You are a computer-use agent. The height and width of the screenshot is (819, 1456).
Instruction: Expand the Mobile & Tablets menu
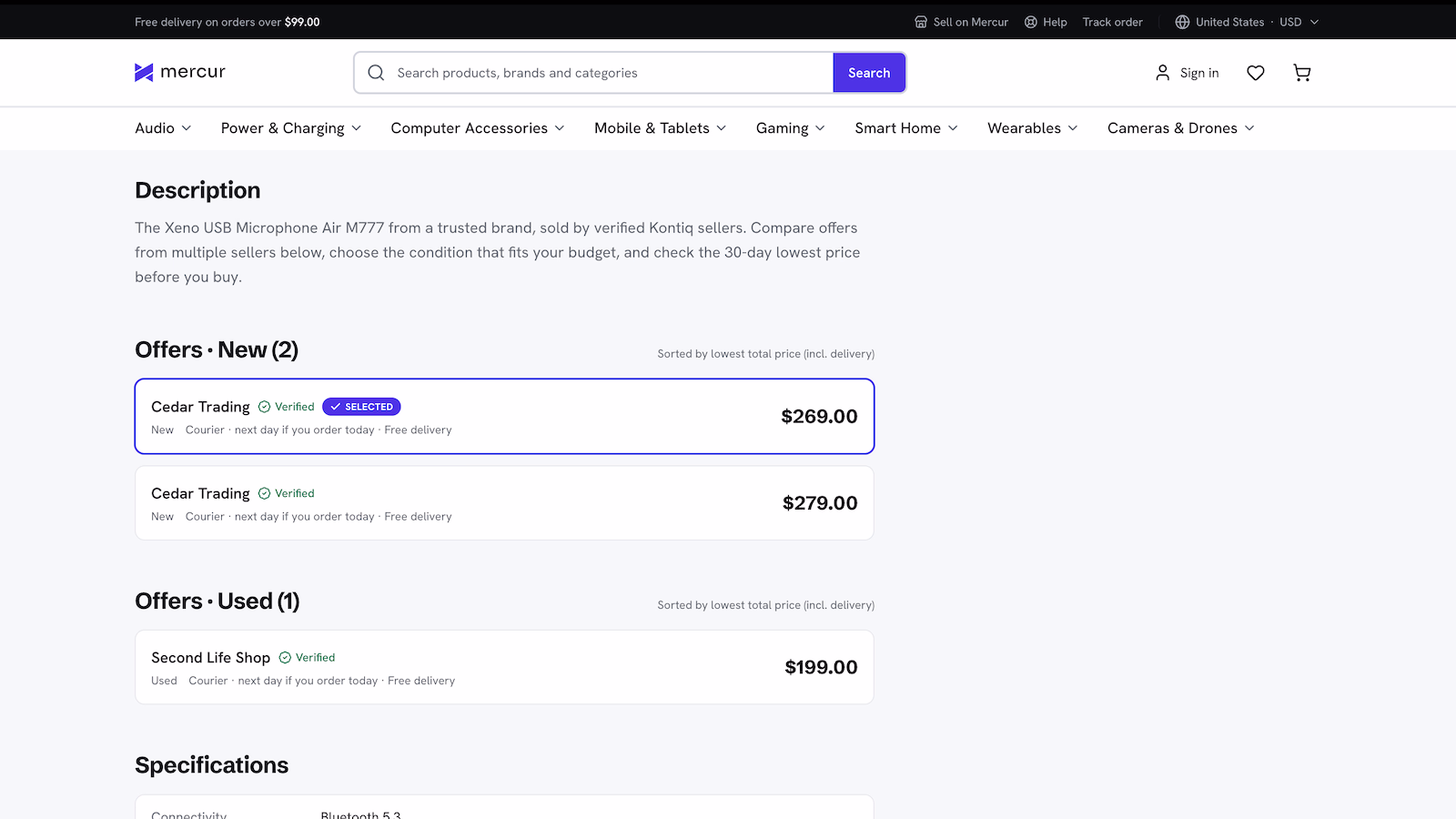point(661,128)
